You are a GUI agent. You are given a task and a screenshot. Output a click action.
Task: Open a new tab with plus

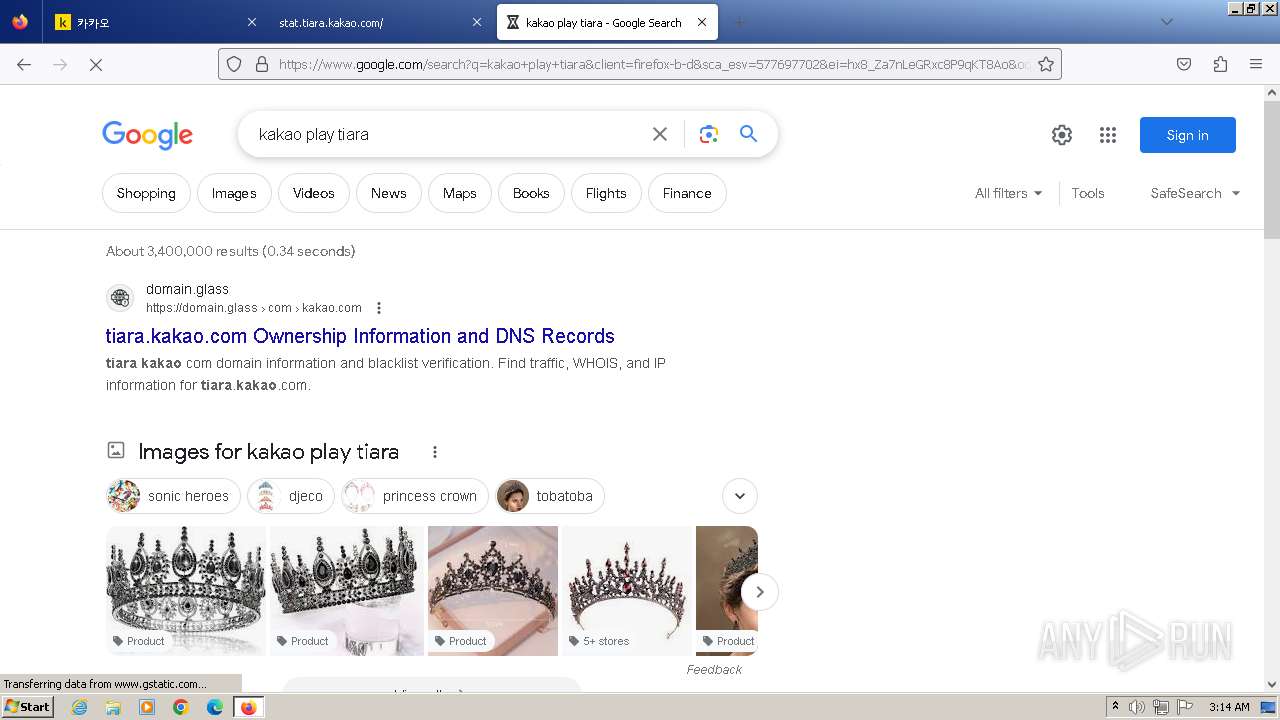(739, 22)
